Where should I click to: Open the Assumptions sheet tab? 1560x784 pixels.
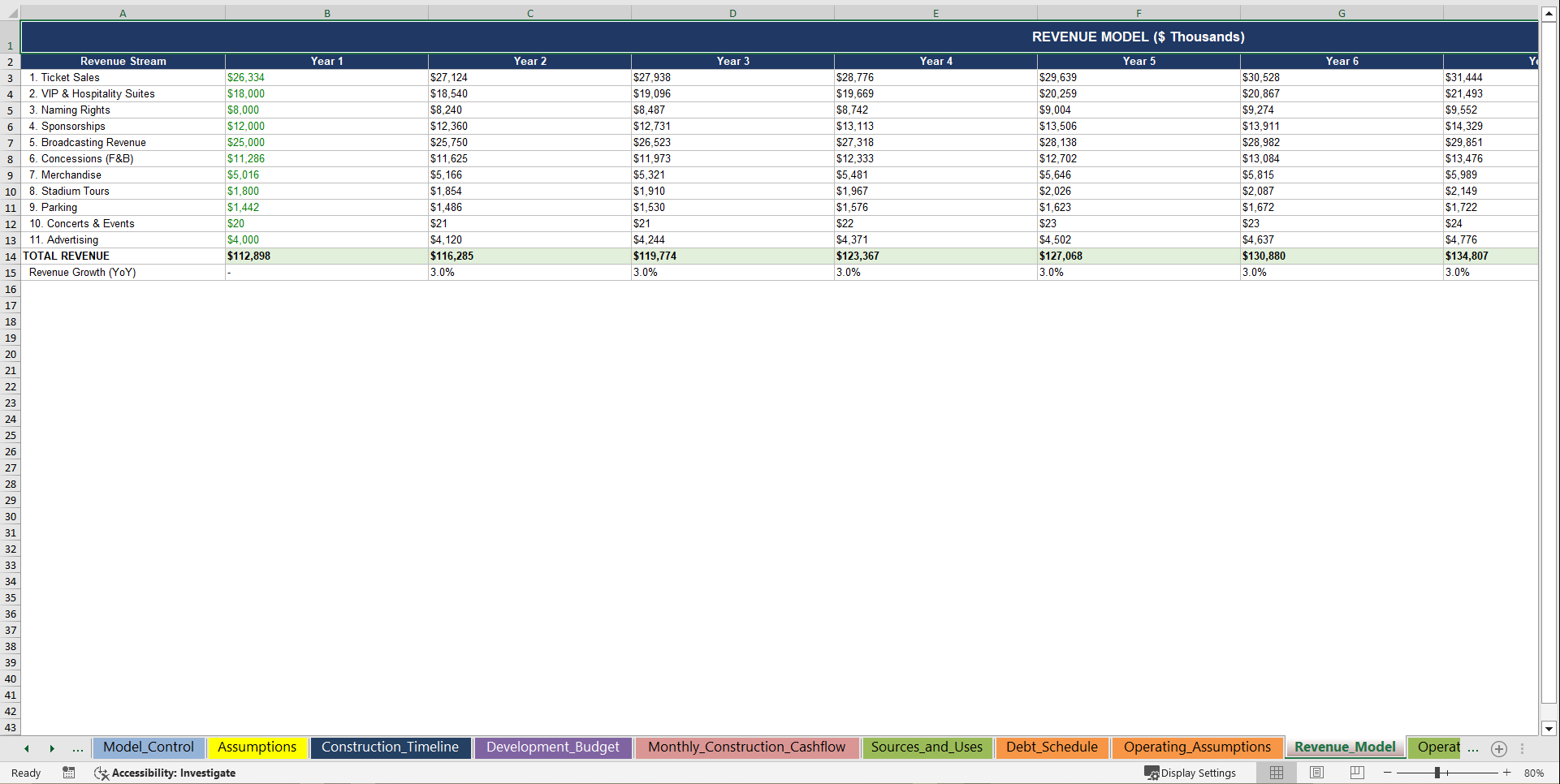coord(257,747)
